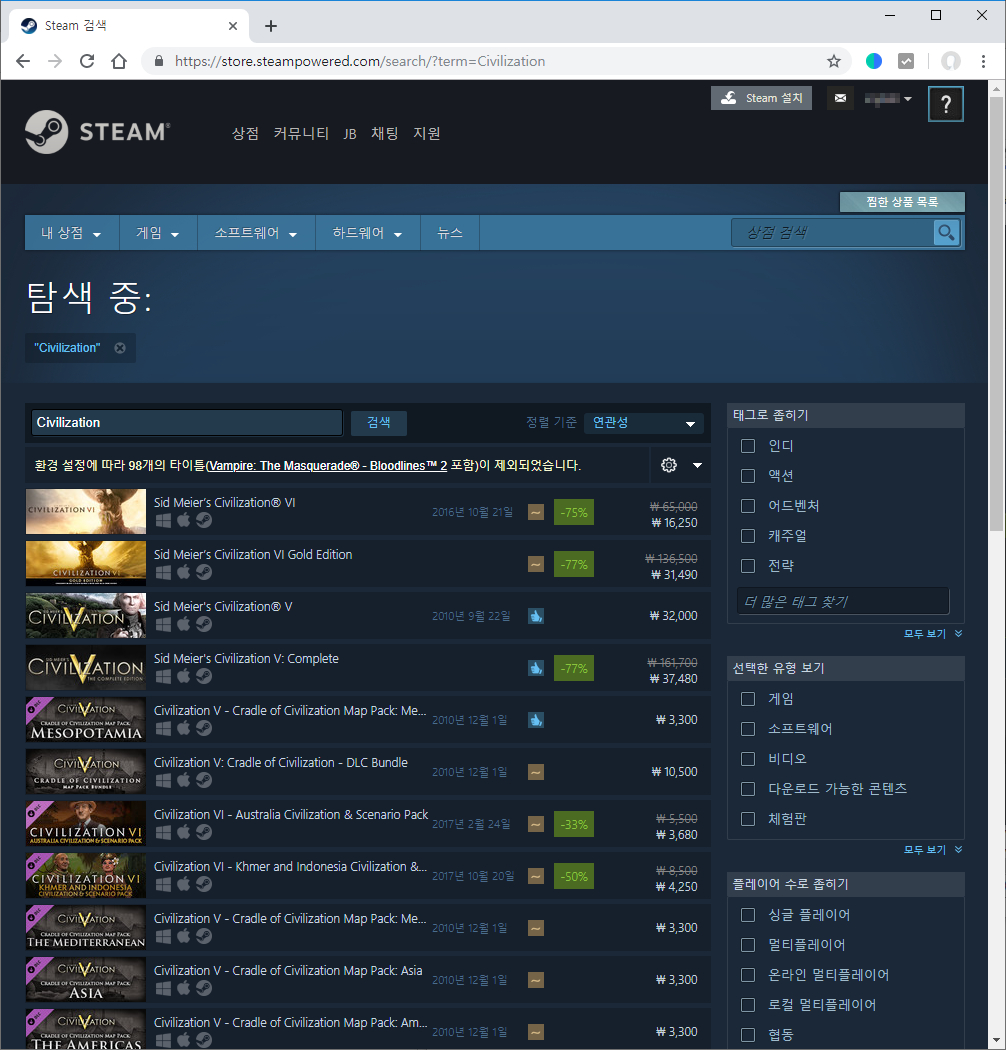Open the 커뮤니티 header menu
The width and height of the screenshot is (1006, 1050).
301,133
